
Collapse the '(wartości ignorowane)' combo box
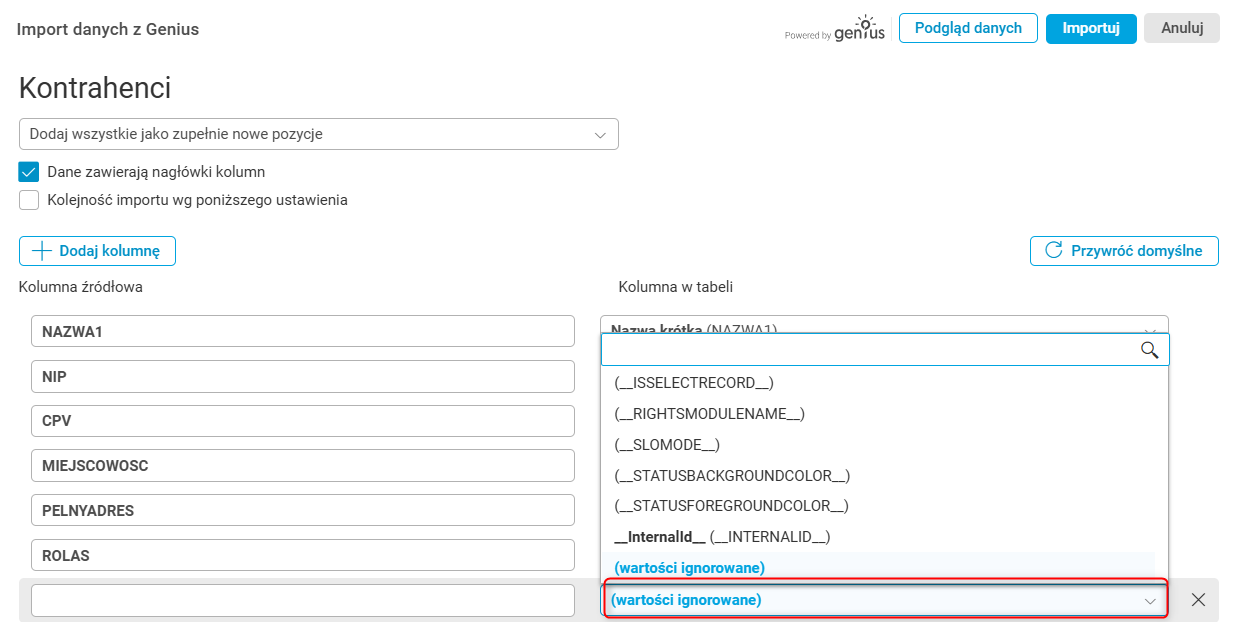tap(1150, 601)
